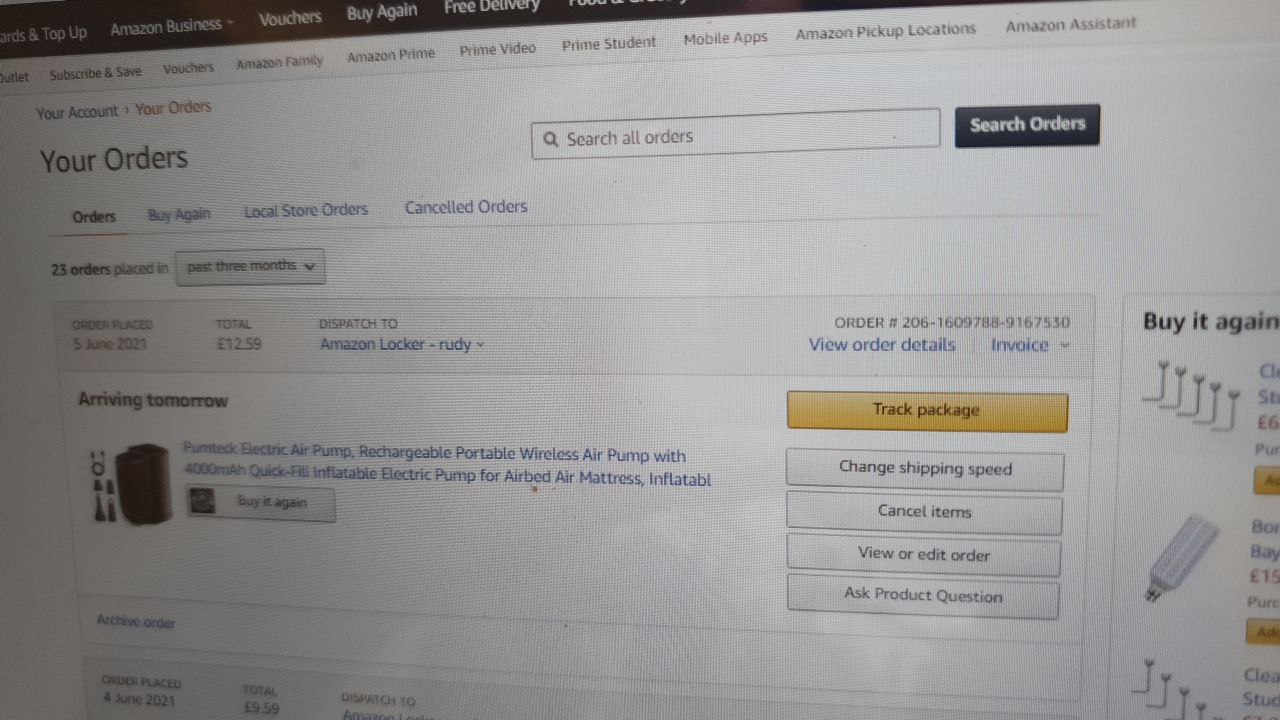This screenshot has width=1280, height=720.
Task: Open the LED bulb product image in sidebar
Action: click(x=1192, y=557)
